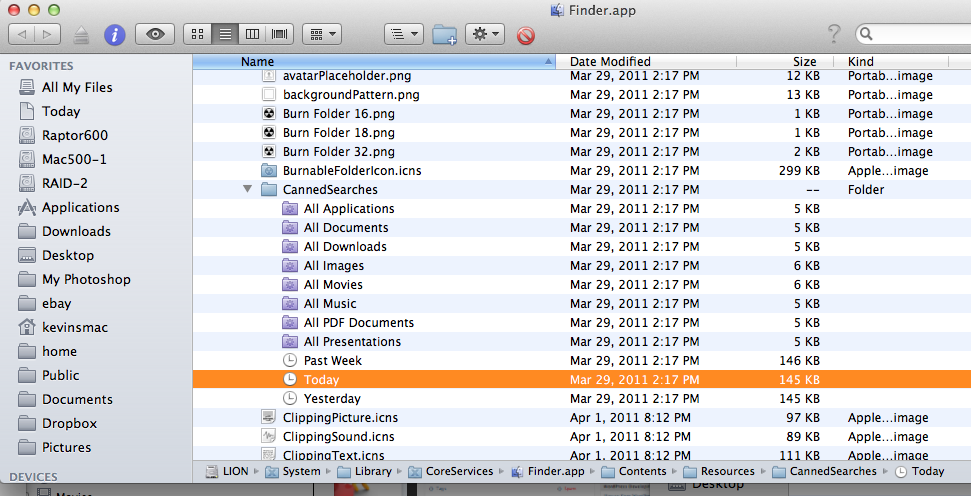The height and width of the screenshot is (496, 971).
Task: Open the path list dropdown in toolbar
Action: (404, 34)
